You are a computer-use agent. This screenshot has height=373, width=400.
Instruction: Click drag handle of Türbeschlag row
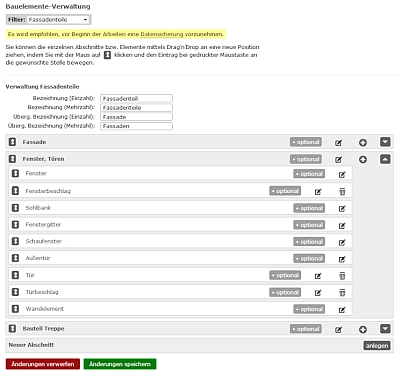point(15,292)
